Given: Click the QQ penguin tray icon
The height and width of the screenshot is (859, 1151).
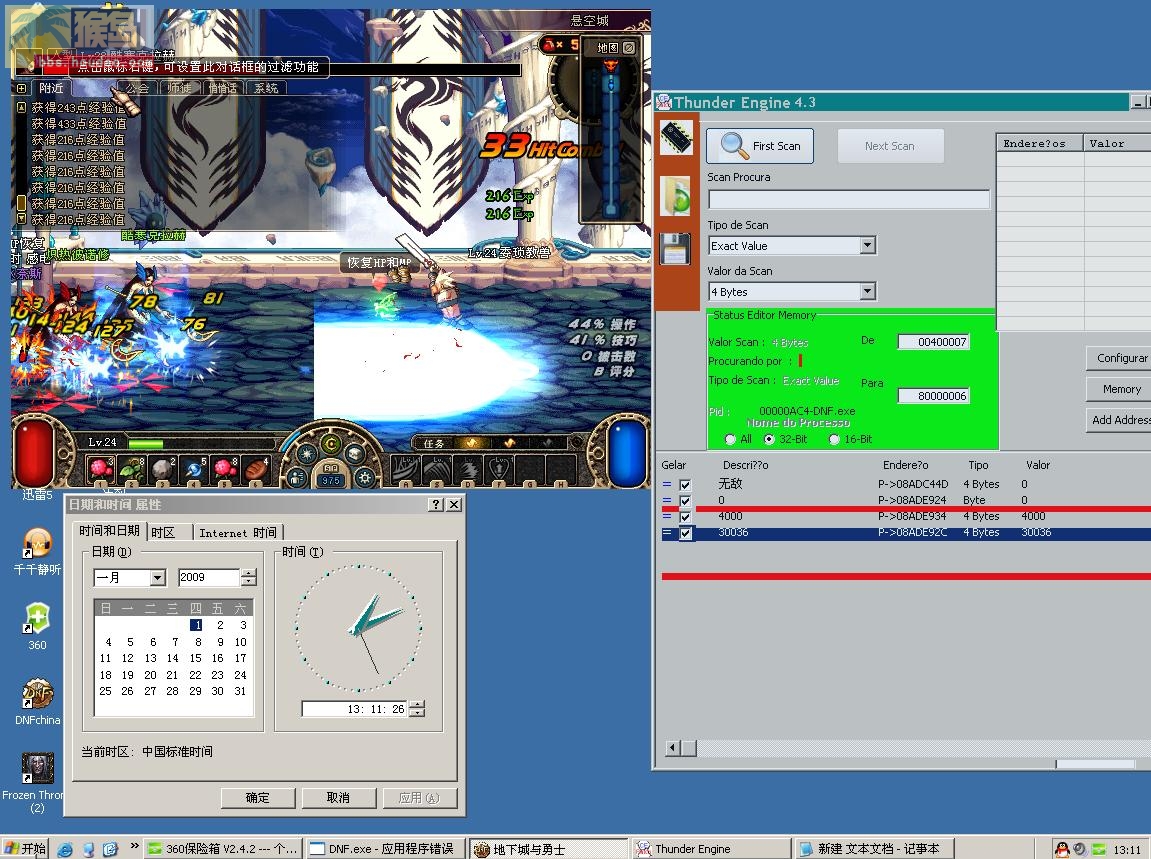Looking at the screenshot, I should [x=1061, y=849].
